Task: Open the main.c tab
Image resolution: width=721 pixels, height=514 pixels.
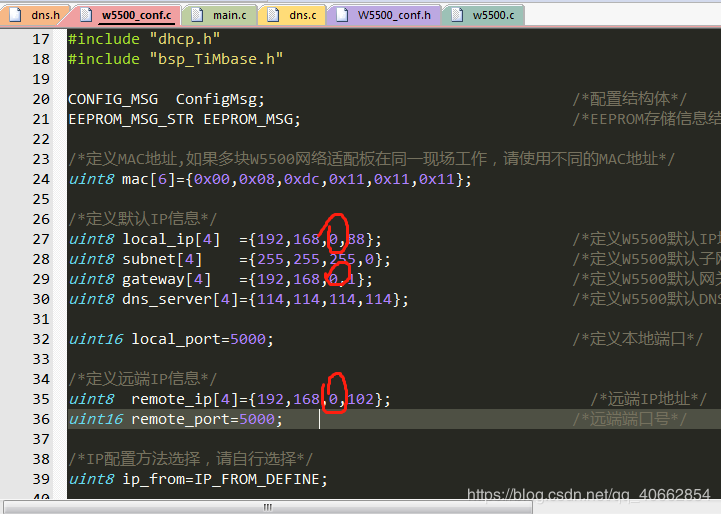Action: 220,15
